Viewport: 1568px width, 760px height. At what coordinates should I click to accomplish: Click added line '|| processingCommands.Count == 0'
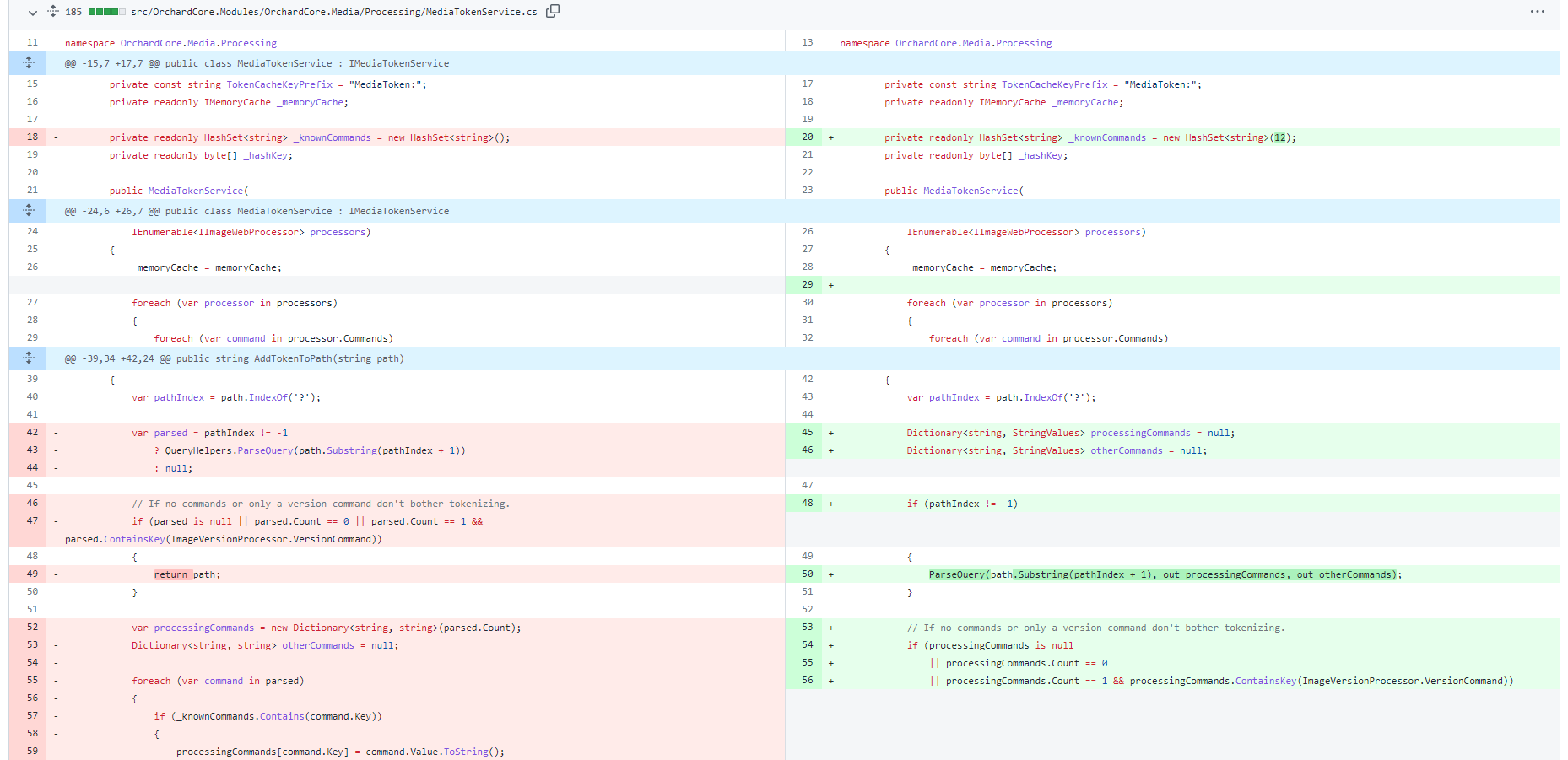1019,663
